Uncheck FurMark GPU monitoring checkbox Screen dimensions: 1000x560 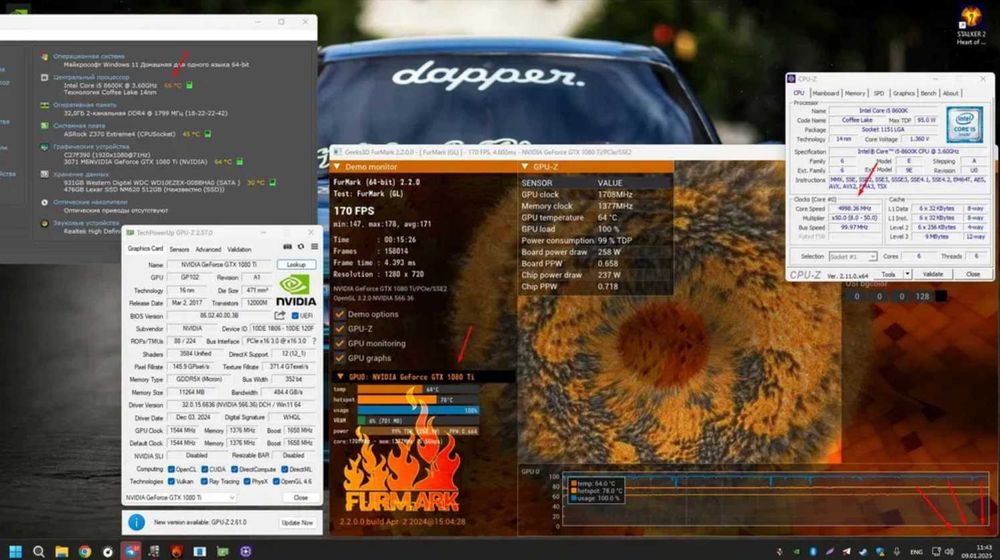(x=340, y=343)
